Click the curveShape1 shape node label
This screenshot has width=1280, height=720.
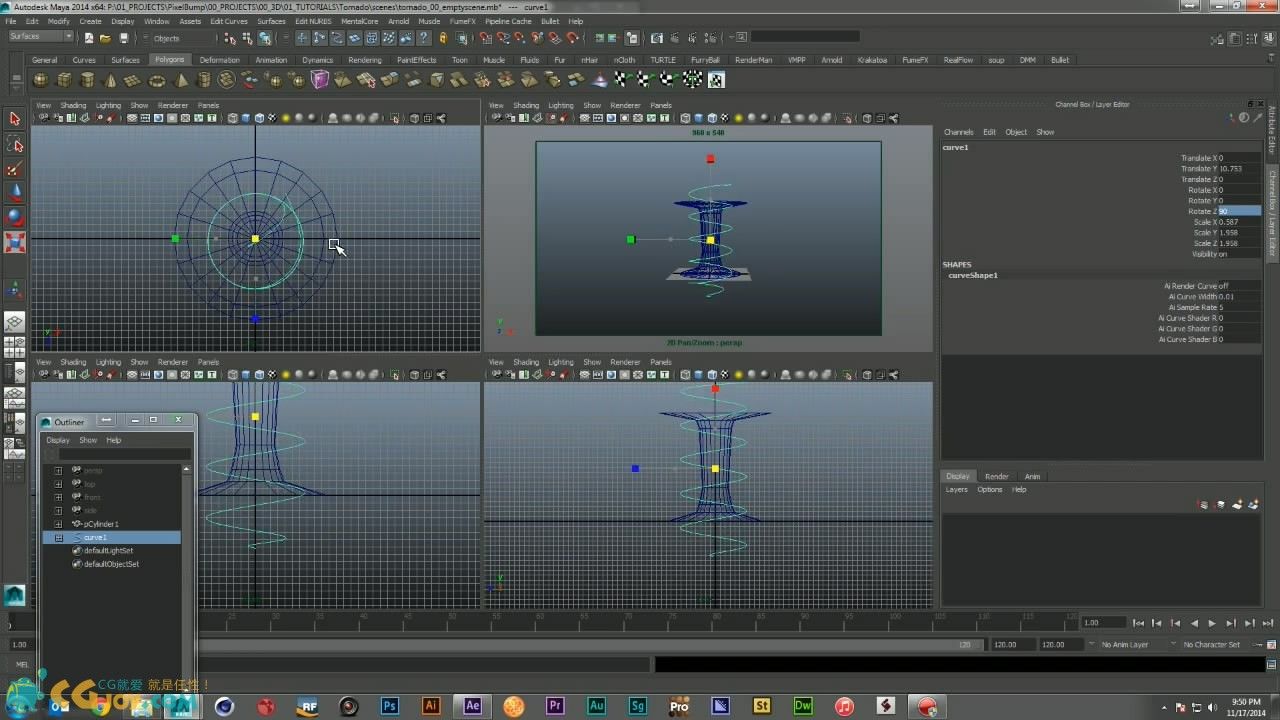[973, 275]
